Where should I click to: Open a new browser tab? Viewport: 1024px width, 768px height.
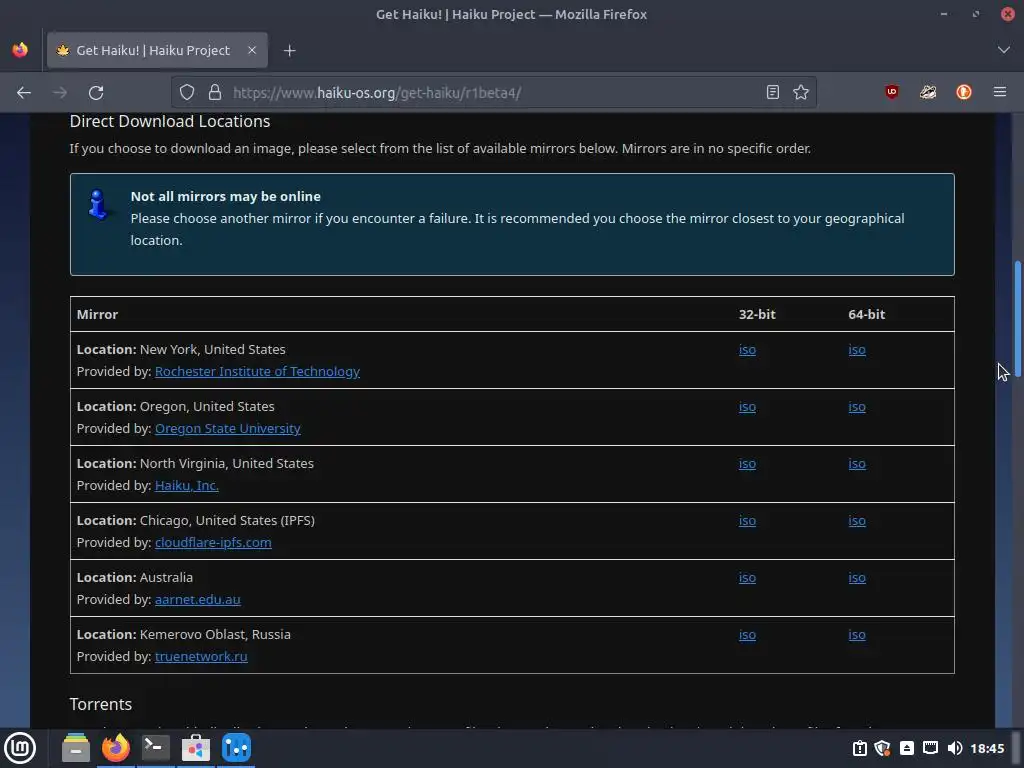pyautogui.click(x=289, y=50)
